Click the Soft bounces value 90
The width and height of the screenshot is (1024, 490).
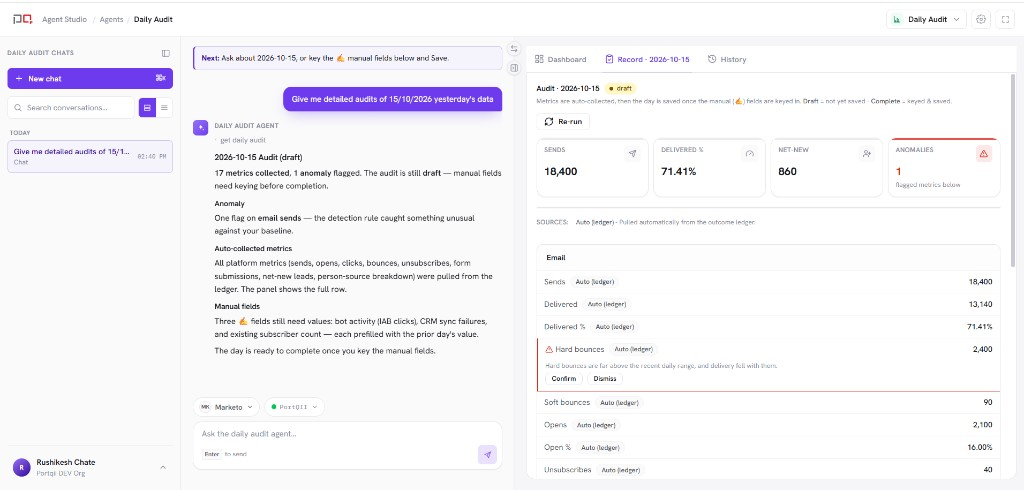pyautogui.click(x=988, y=402)
